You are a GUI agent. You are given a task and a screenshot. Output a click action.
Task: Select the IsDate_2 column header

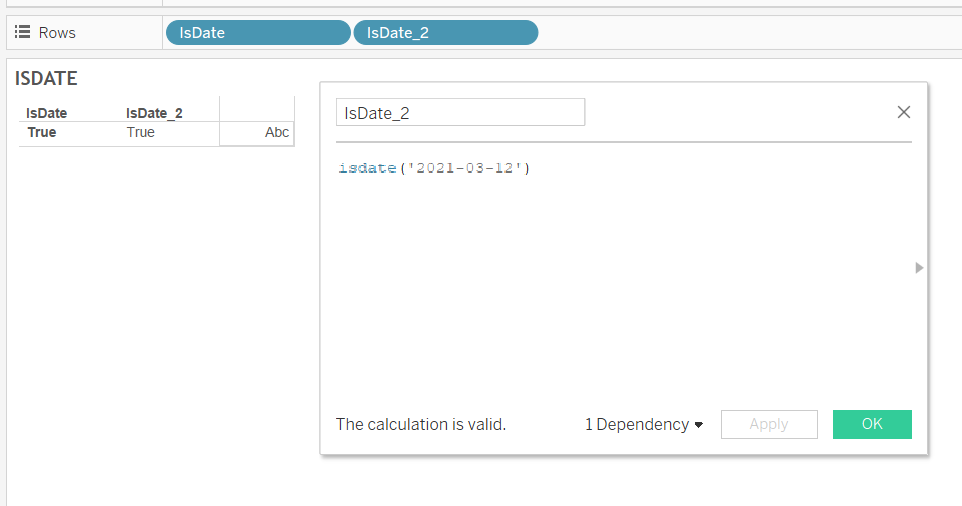click(154, 113)
